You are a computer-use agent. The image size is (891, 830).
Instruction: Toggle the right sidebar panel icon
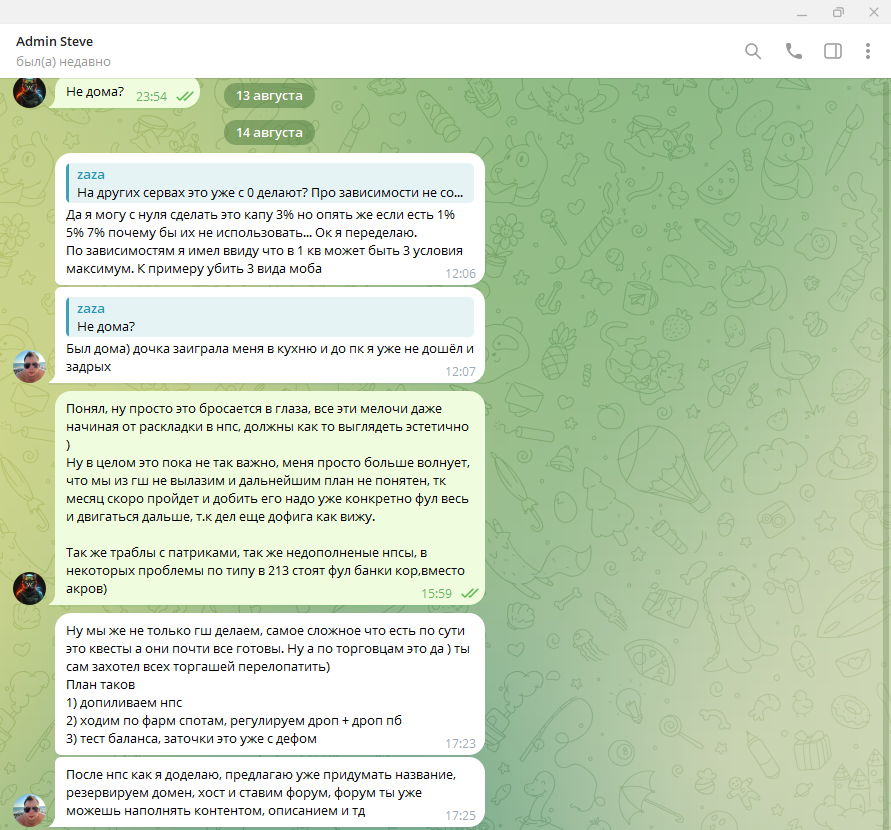click(x=833, y=51)
